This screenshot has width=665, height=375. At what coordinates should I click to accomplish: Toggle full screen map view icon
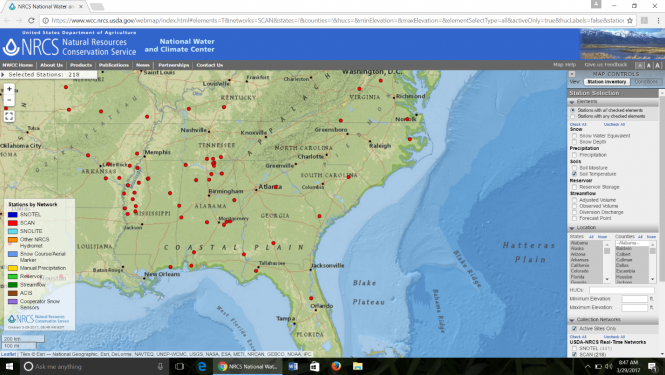coord(9,116)
